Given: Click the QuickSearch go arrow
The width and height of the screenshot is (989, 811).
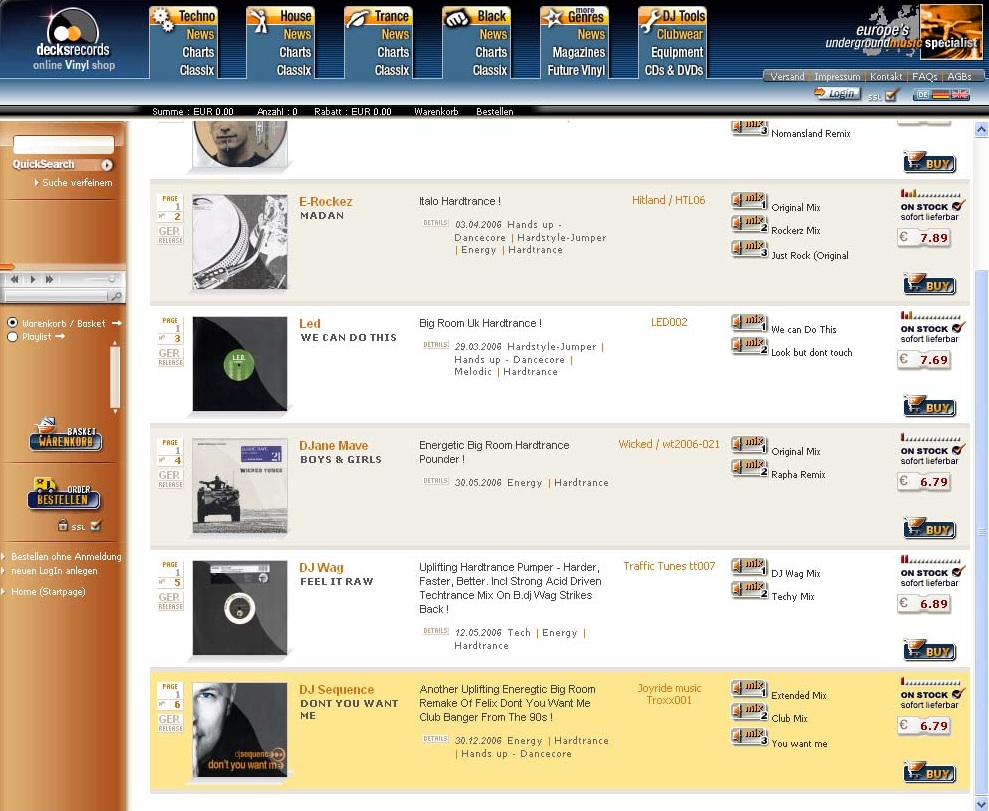Looking at the screenshot, I should [x=107, y=165].
